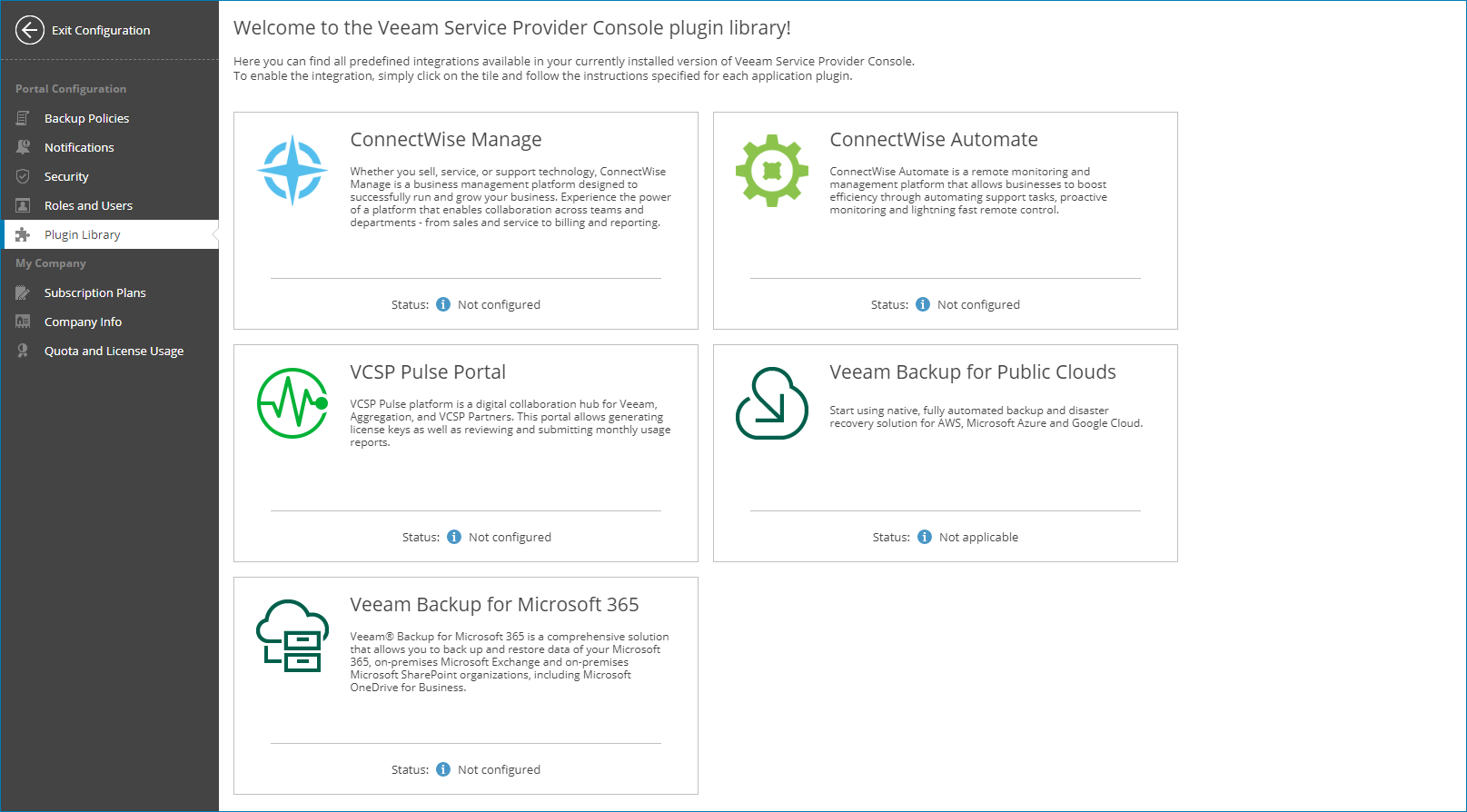This screenshot has height=812, width=1467.
Task: Click the Veeam Backup for Microsoft 365 title
Action: point(494,605)
